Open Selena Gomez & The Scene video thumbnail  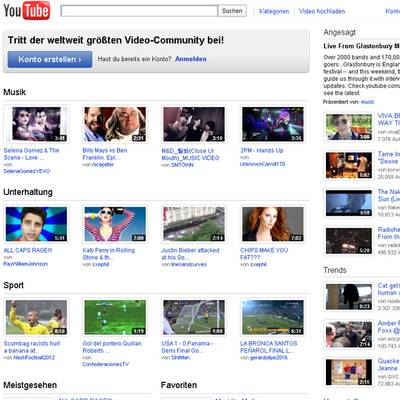click(36, 124)
